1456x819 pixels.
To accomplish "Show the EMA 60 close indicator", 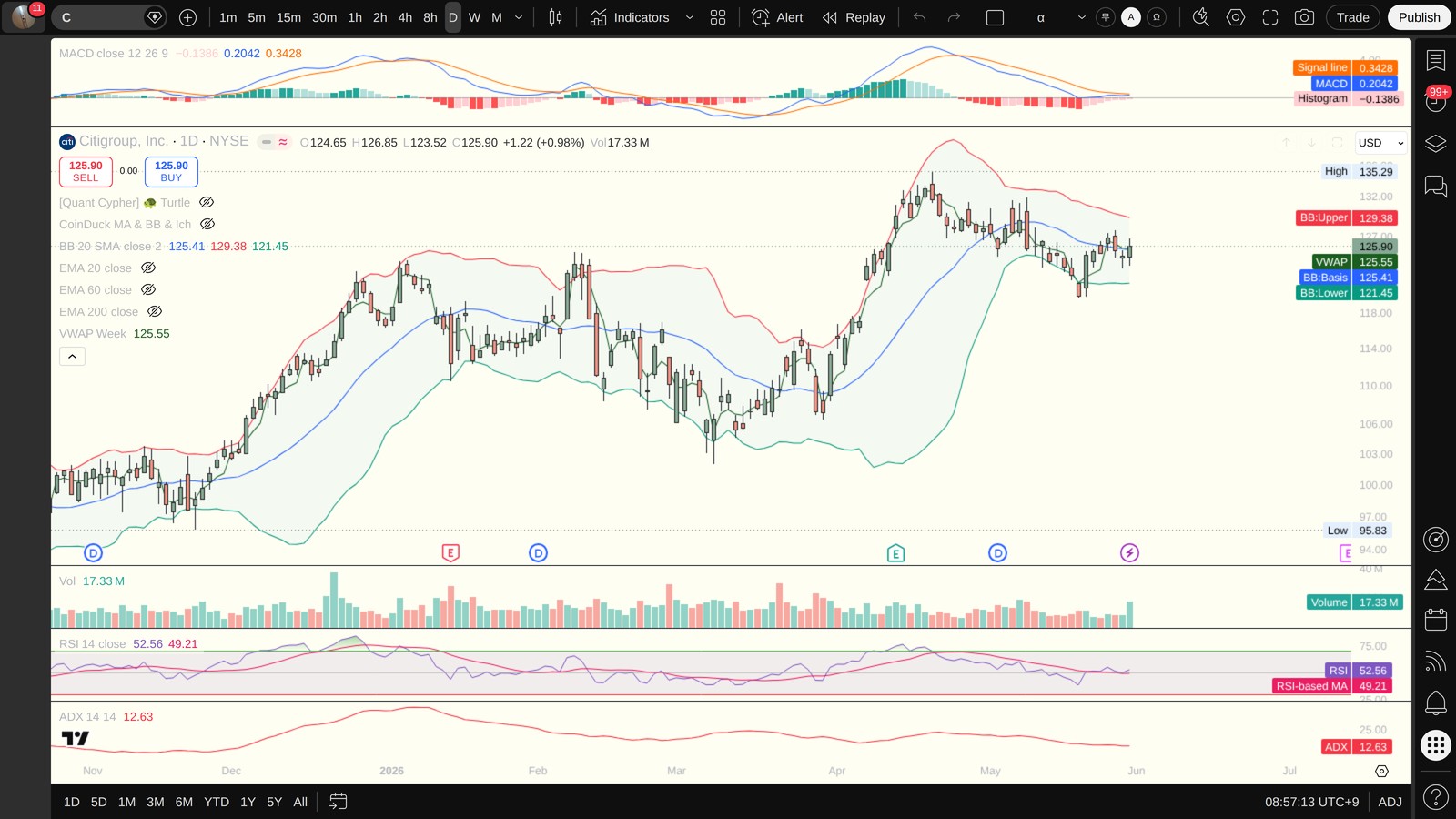I will (x=148, y=290).
